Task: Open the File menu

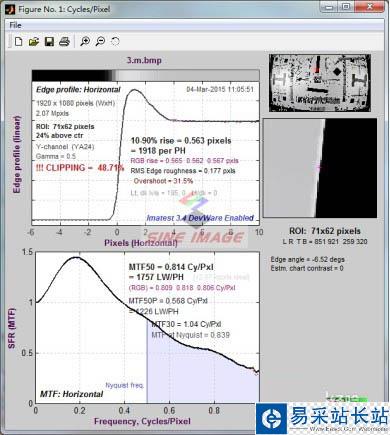Action: click(15, 25)
